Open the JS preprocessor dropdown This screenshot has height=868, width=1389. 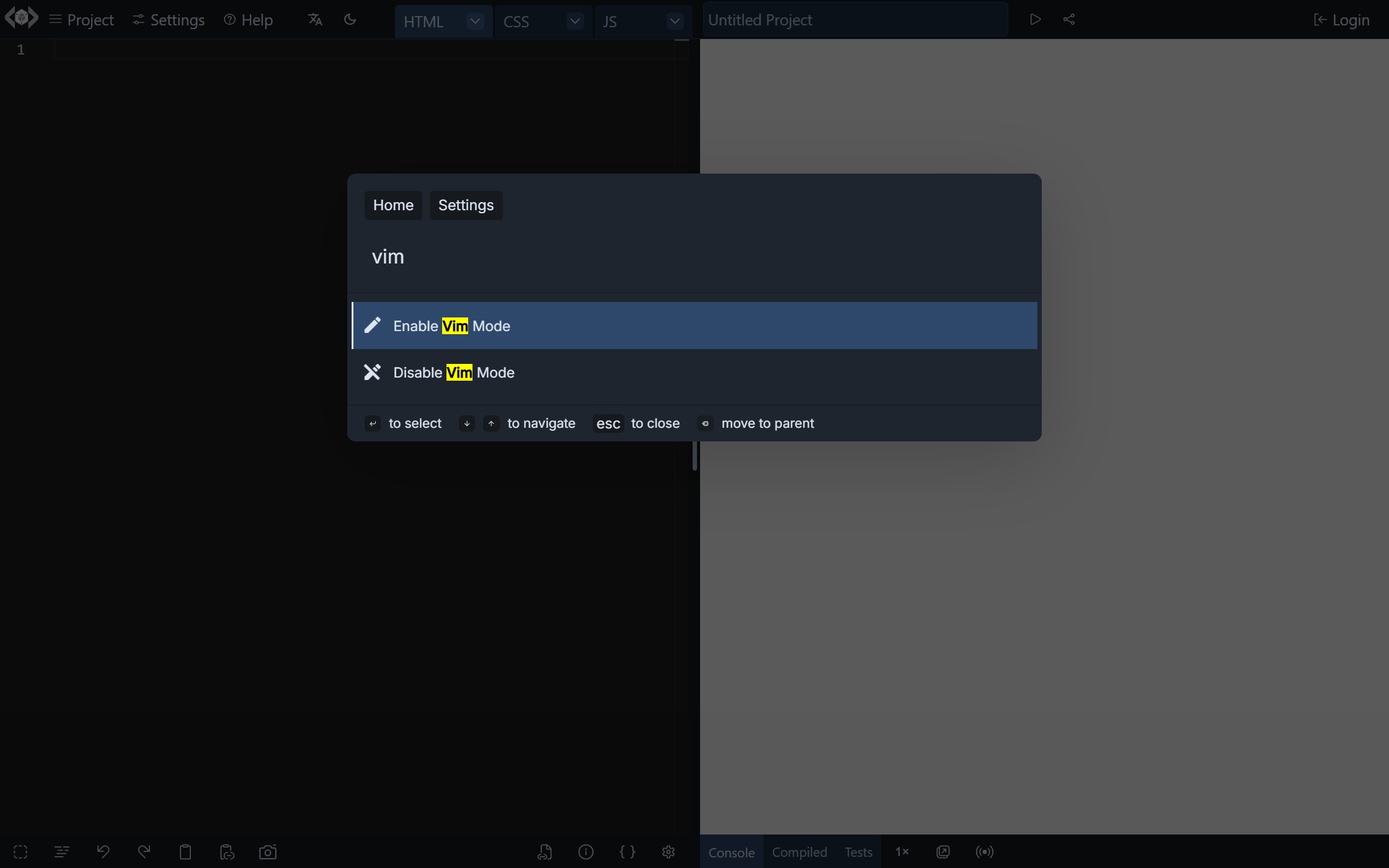[675, 20]
